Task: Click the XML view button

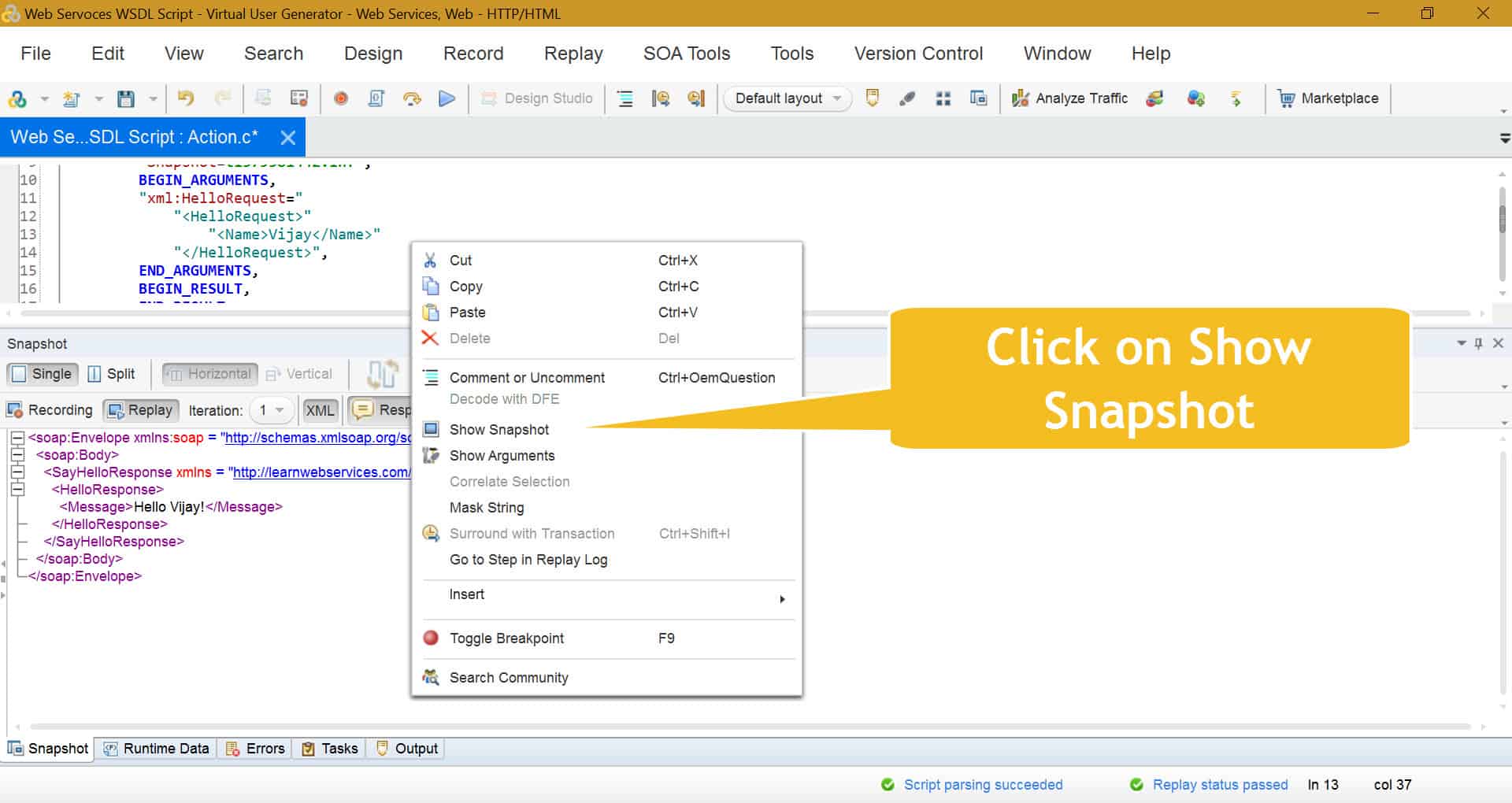Action: click(x=320, y=410)
